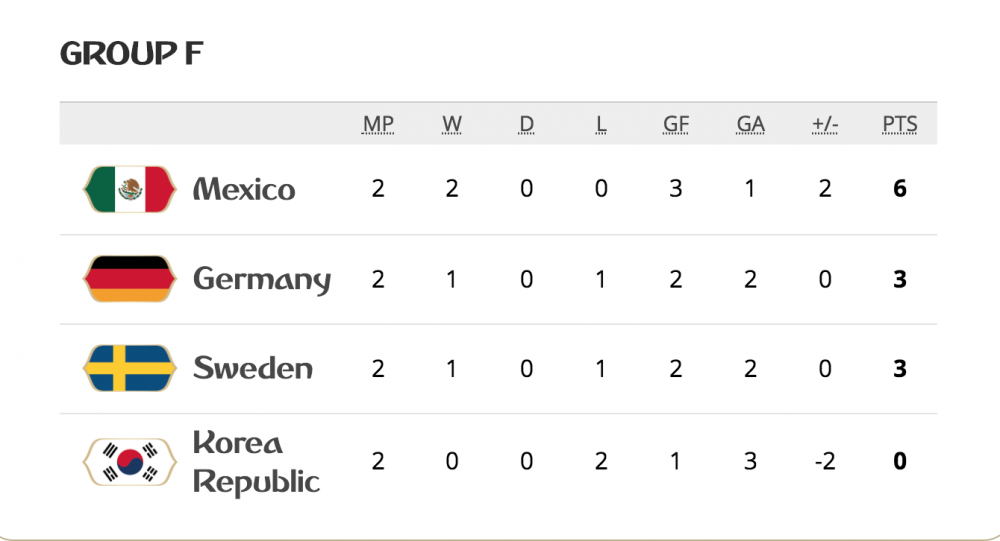Viewport: 1000px width, 541px height.
Task: Open the Germany team link
Action: 262,279
